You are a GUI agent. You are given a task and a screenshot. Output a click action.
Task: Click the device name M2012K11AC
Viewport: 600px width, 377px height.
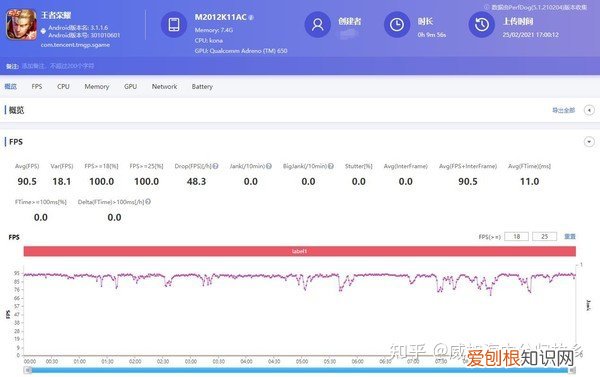tap(221, 17)
